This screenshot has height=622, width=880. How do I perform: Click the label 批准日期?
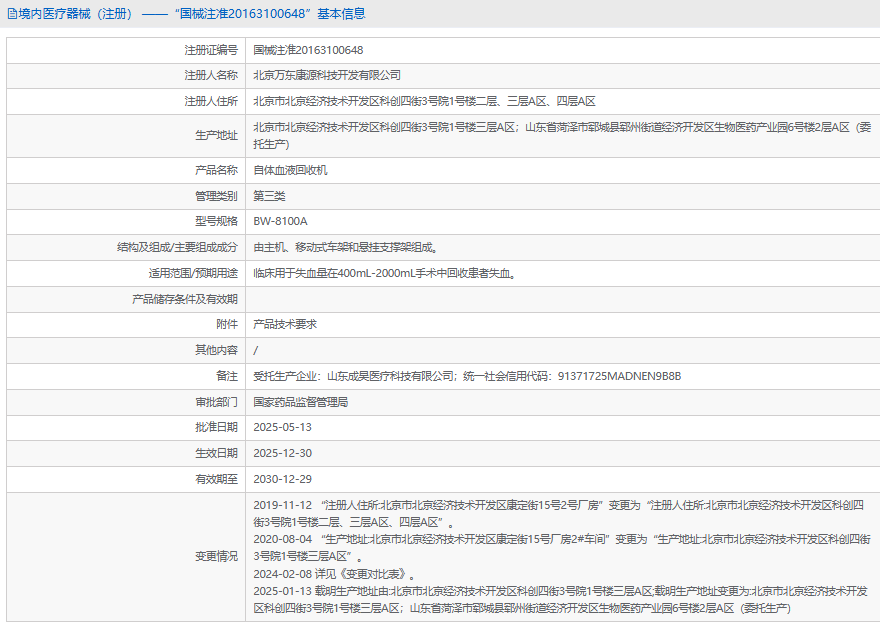click(x=217, y=427)
